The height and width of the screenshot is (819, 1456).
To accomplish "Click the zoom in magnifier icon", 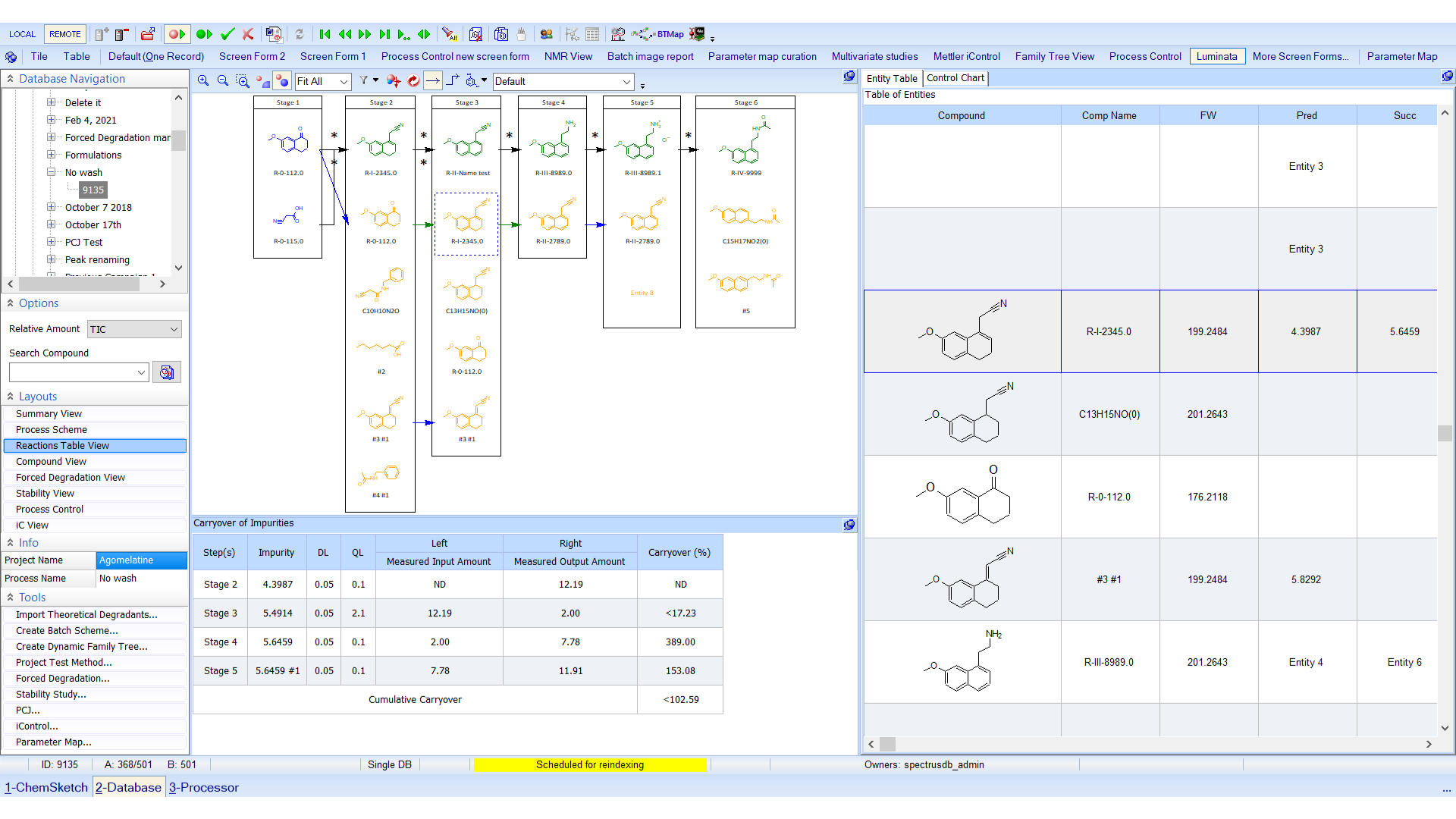I will [202, 81].
